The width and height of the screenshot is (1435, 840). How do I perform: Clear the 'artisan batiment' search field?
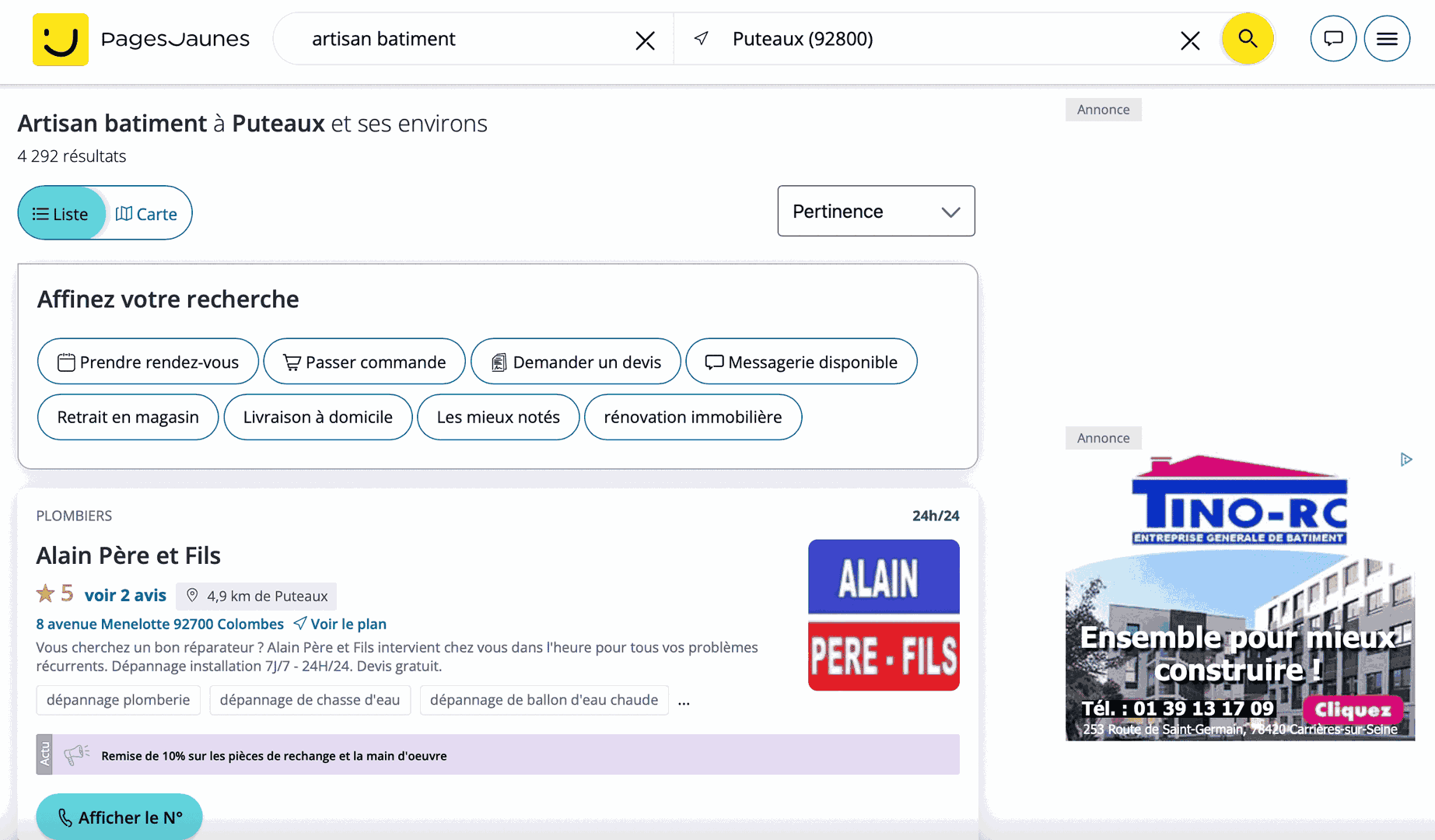pyautogui.click(x=645, y=40)
